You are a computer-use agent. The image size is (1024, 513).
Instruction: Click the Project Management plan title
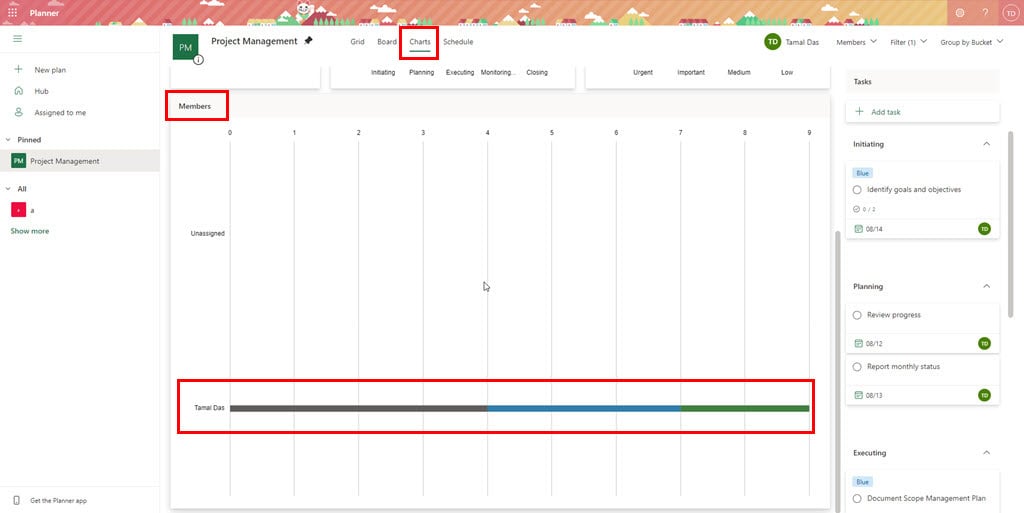click(254, 41)
